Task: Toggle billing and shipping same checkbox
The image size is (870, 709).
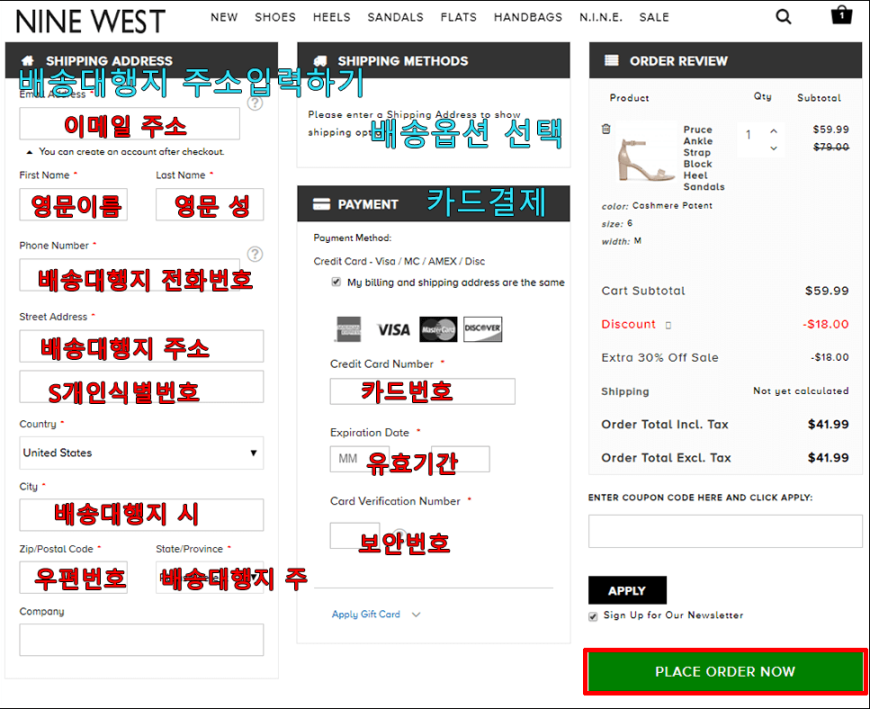Action: [x=336, y=282]
